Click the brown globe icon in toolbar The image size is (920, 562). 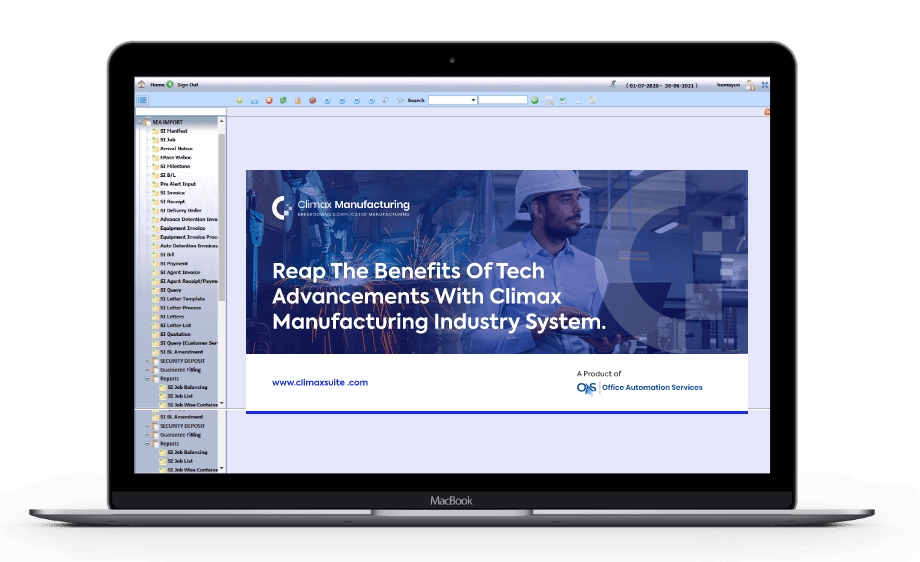313,100
